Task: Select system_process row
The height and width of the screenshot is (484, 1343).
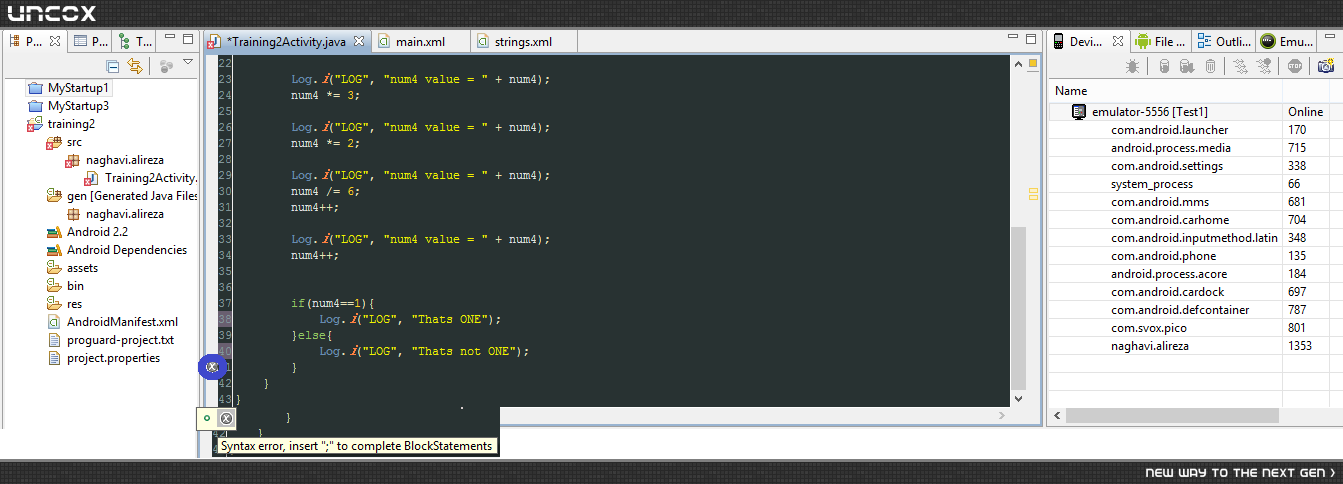Action: (x=1196, y=184)
